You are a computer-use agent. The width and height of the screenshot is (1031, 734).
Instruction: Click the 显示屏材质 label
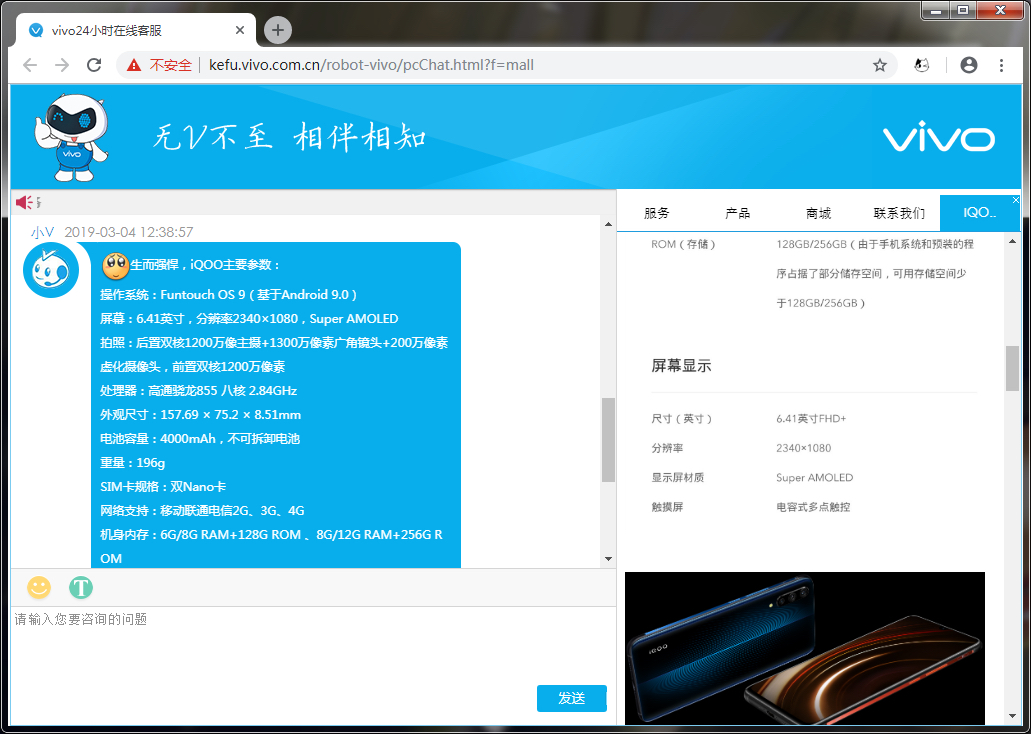[x=677, y=477]
